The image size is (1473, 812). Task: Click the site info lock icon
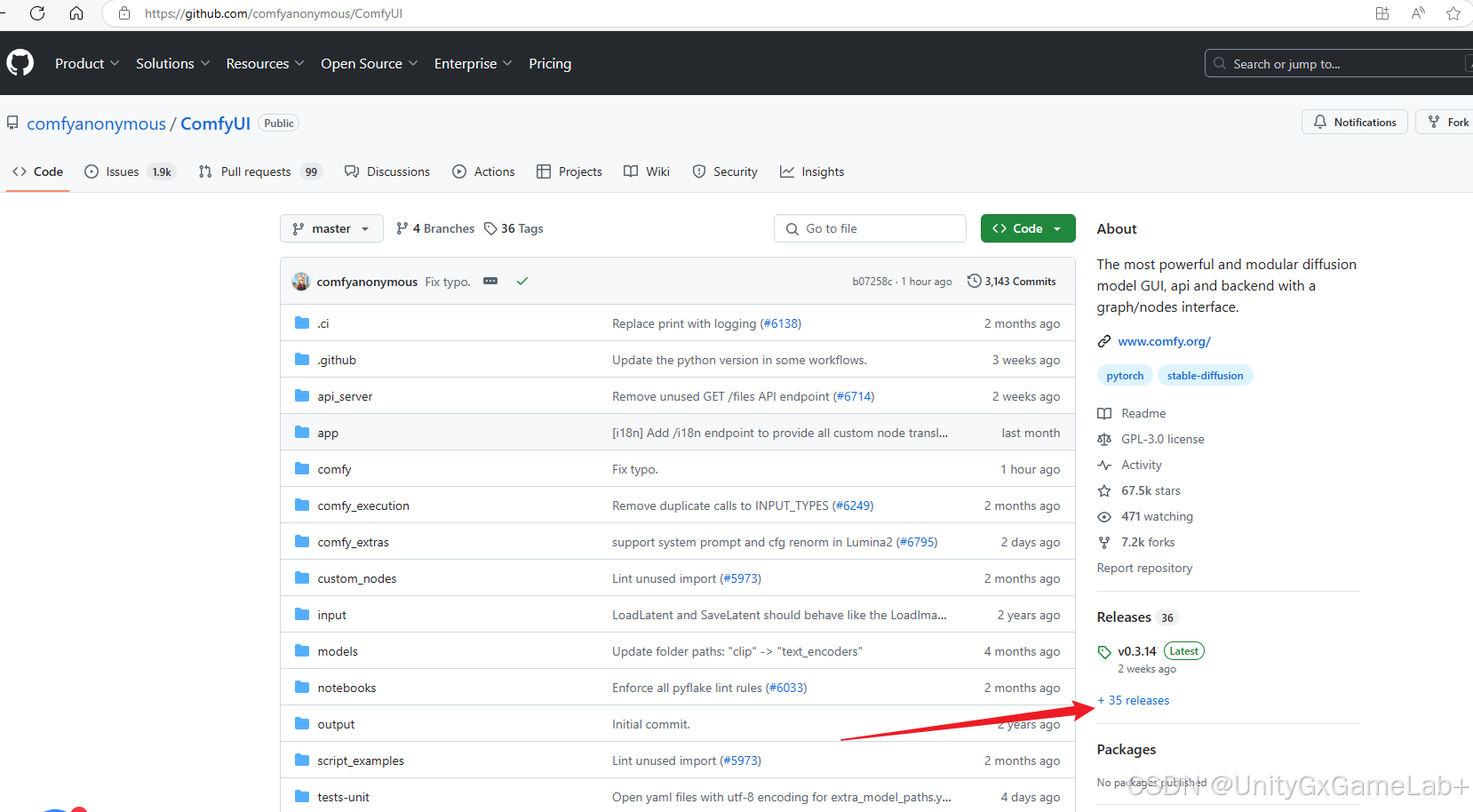(x=124, y=13)
